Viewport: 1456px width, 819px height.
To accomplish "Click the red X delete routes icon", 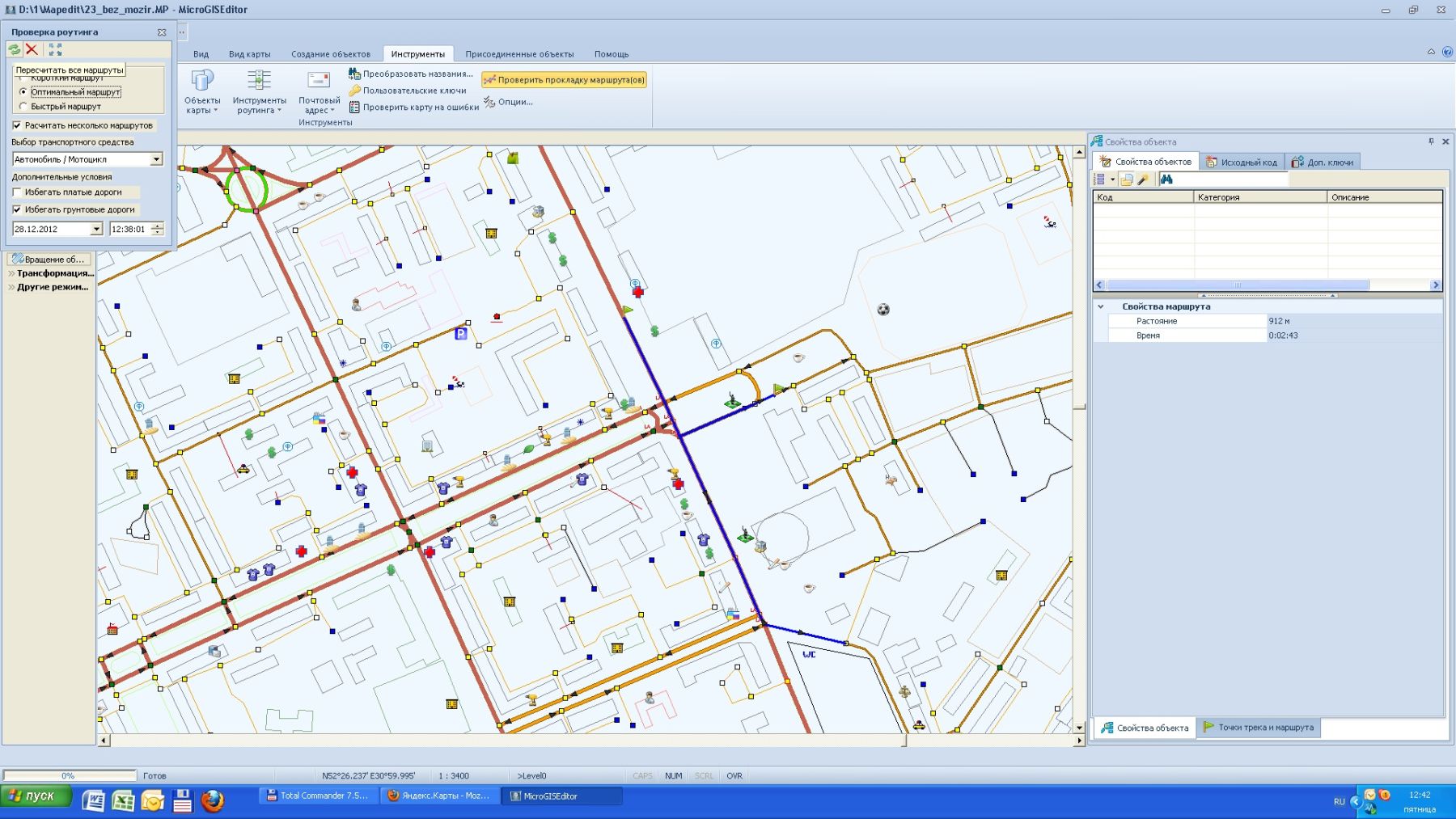I will 32,50.
